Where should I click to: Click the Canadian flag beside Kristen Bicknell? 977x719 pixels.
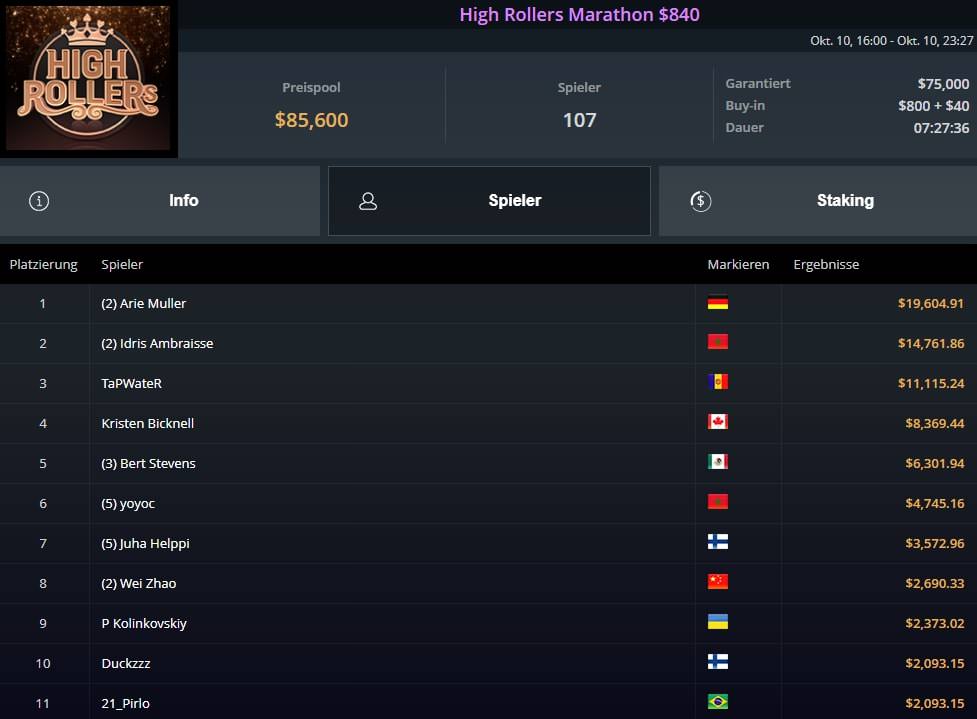(717, 423)
